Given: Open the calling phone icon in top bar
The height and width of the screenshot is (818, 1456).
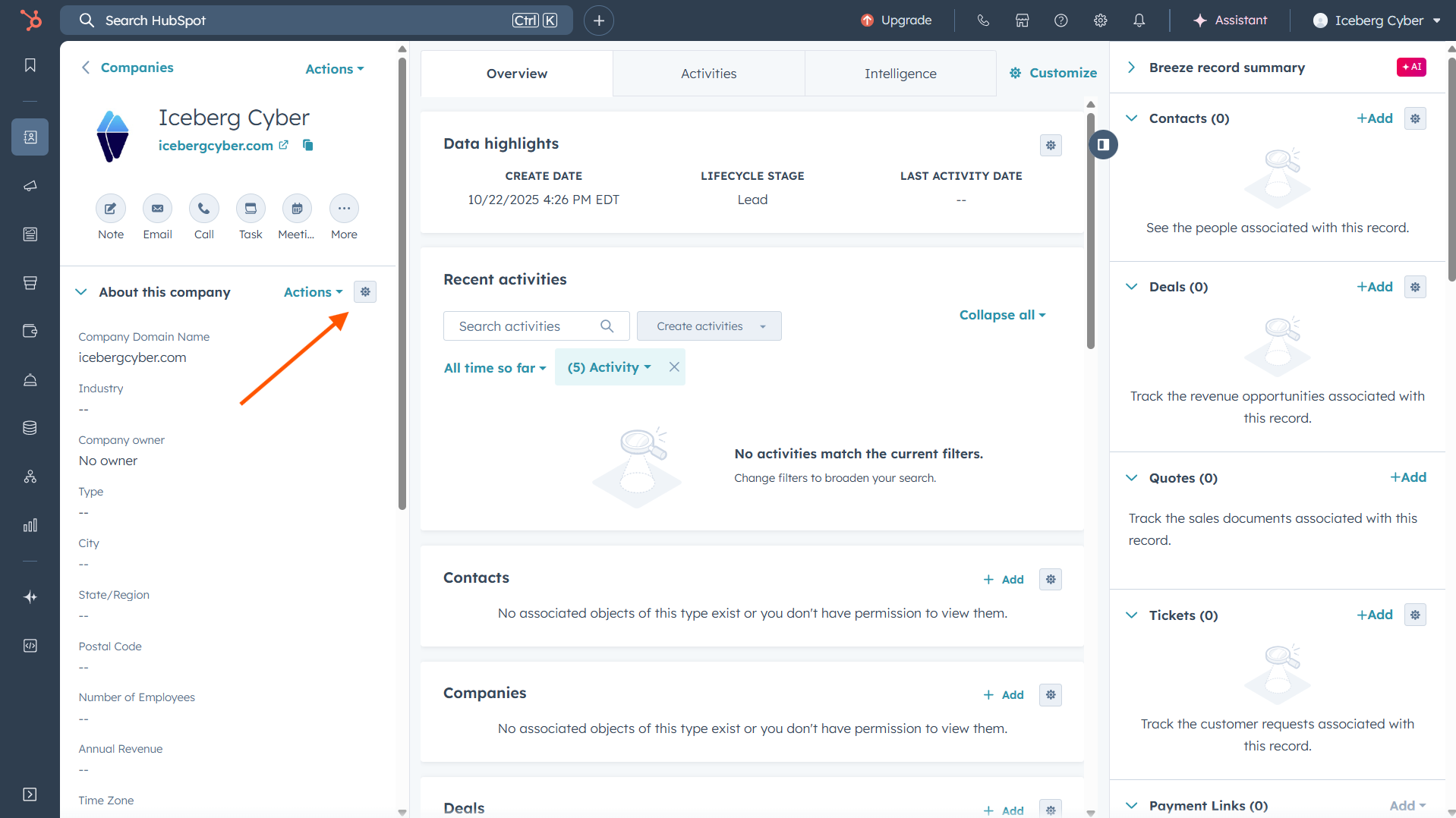Looking at the screenshot, I should coord(983,20).
